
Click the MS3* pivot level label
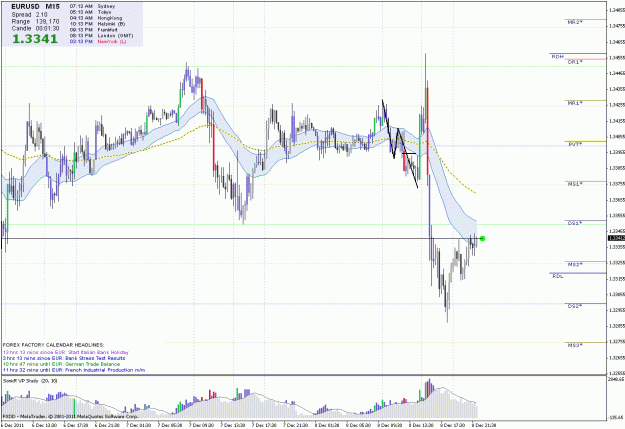[x=575, y=345]
